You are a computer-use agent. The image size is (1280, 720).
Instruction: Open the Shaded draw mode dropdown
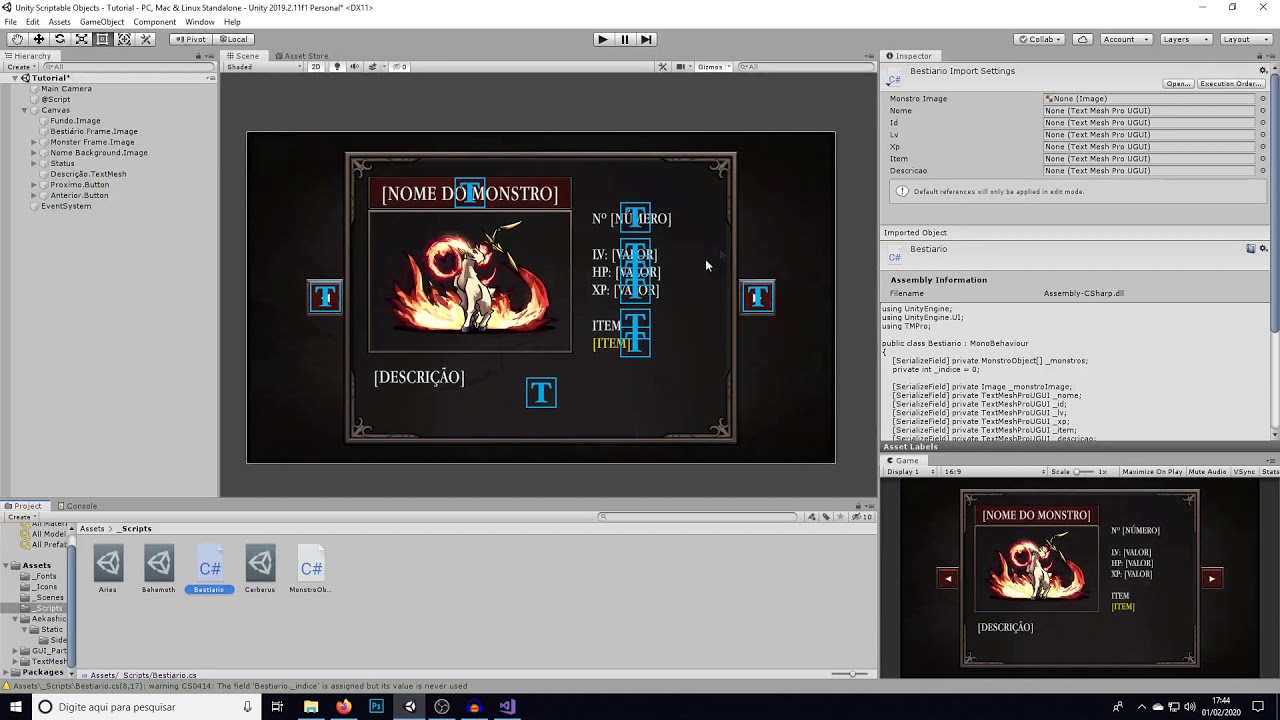pos(264,67)
